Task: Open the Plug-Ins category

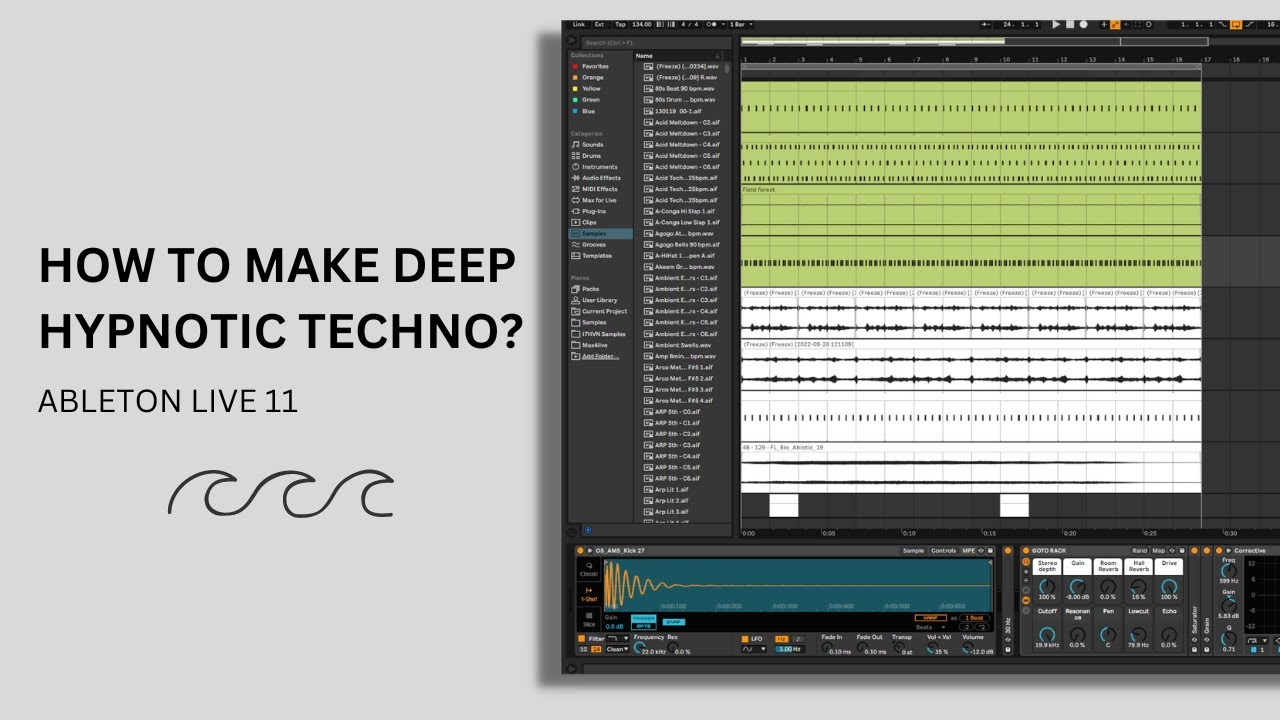Action: [593, 211]
